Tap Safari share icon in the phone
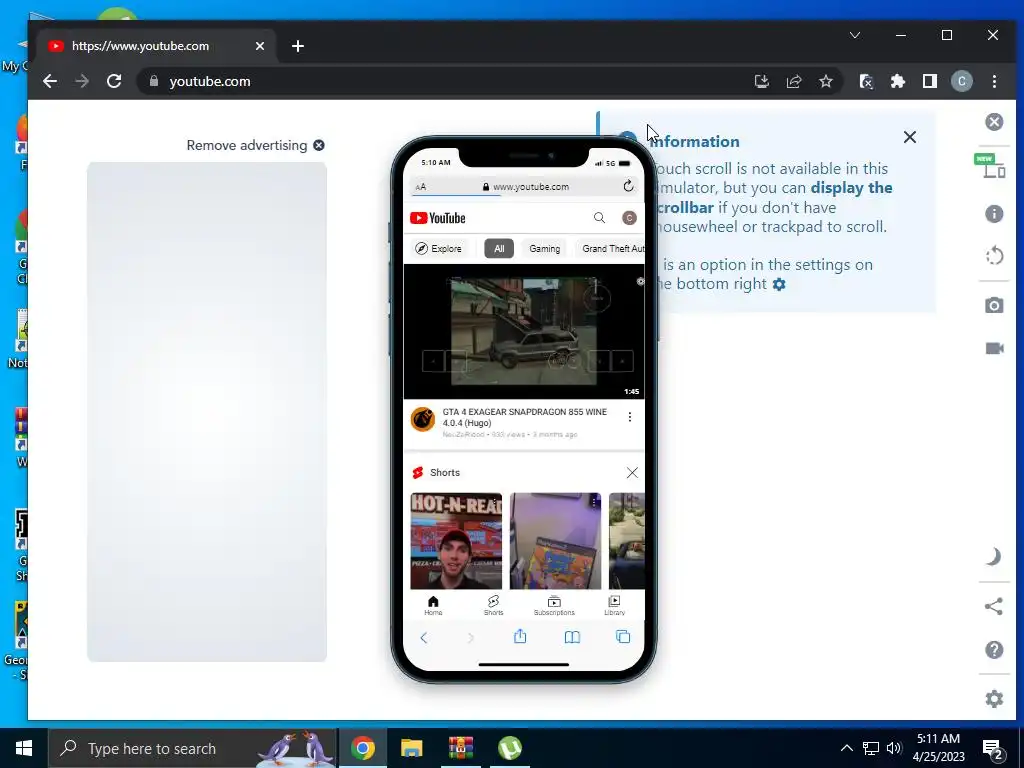 tap(520, 636)
